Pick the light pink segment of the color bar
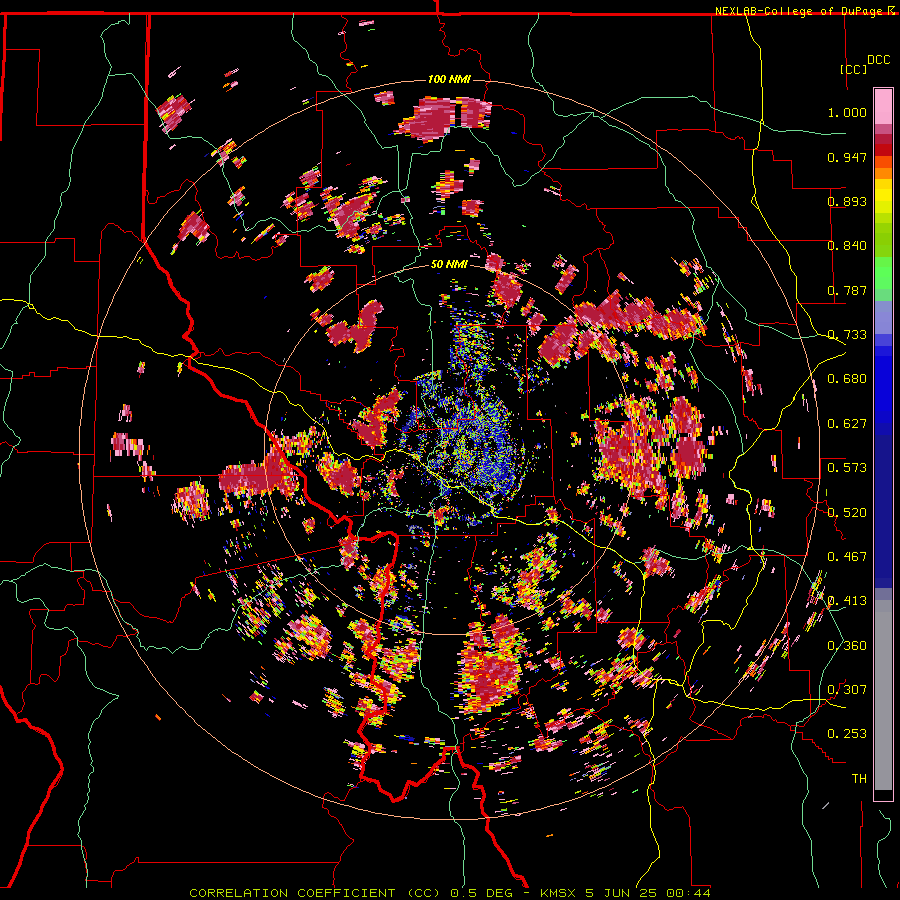This screenshot has height=900, width=900. pos(883,106)
